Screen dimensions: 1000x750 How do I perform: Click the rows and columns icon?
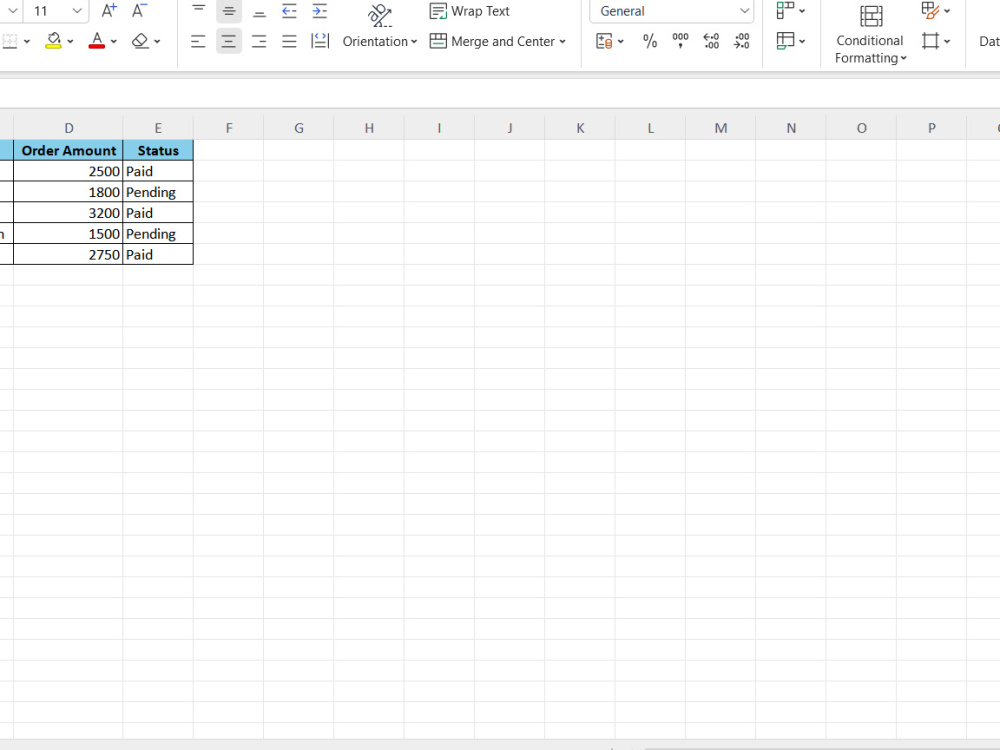point(785,10)
